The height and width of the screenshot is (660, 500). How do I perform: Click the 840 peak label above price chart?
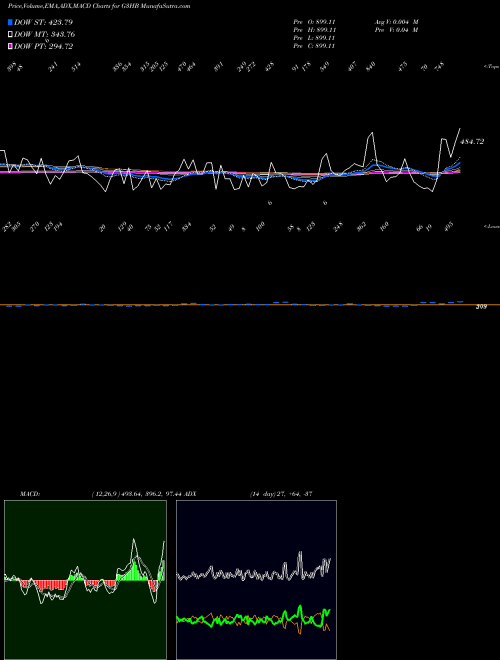[371, 67]
